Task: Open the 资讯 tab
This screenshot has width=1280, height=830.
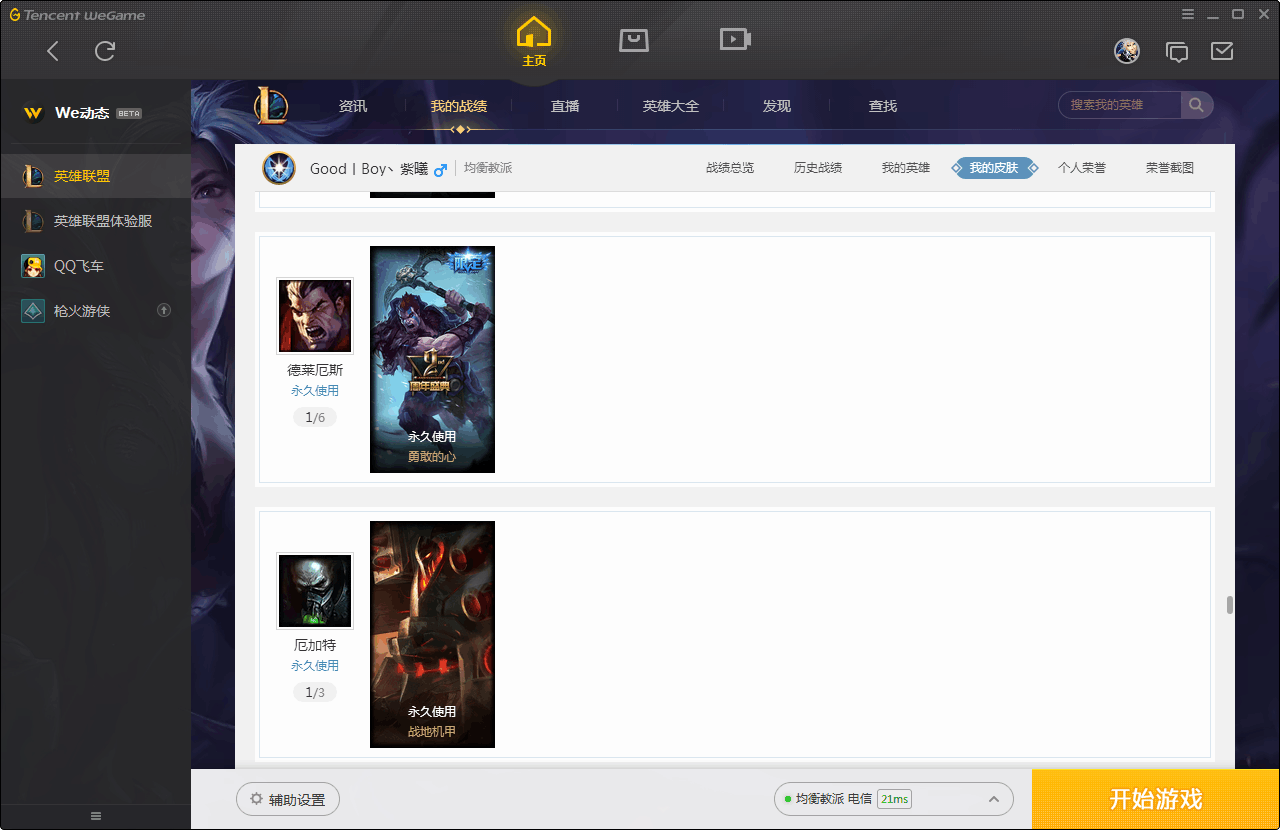Action: click(353, 106)
